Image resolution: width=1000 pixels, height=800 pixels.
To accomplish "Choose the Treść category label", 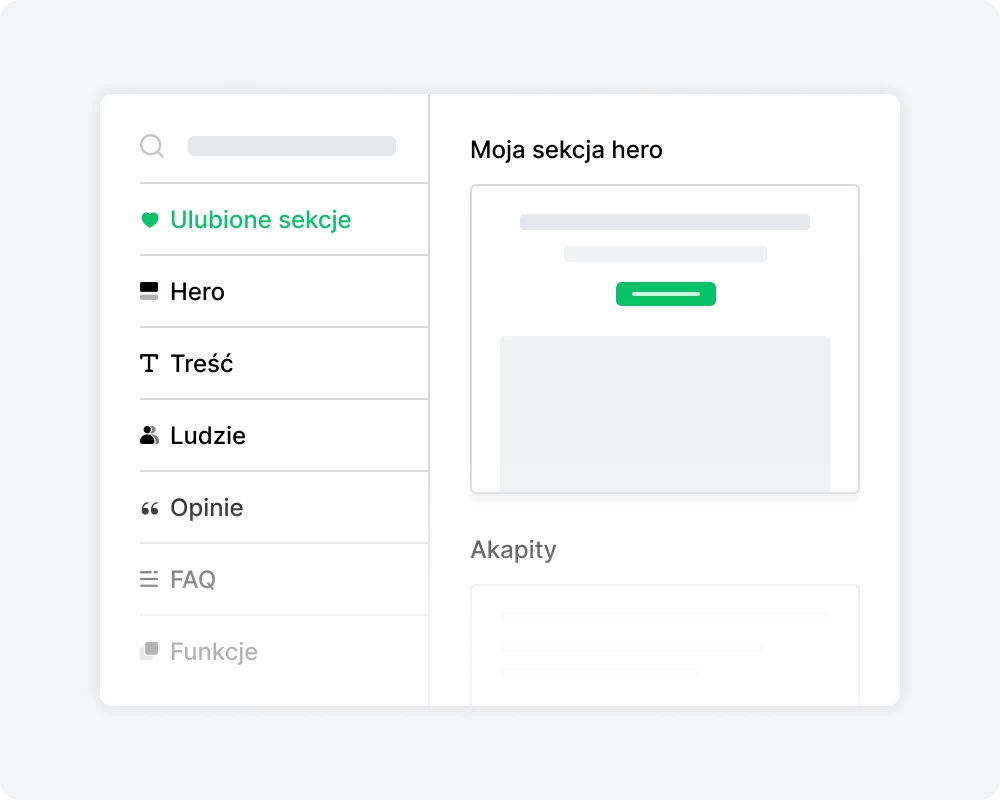I will (202, 364).
